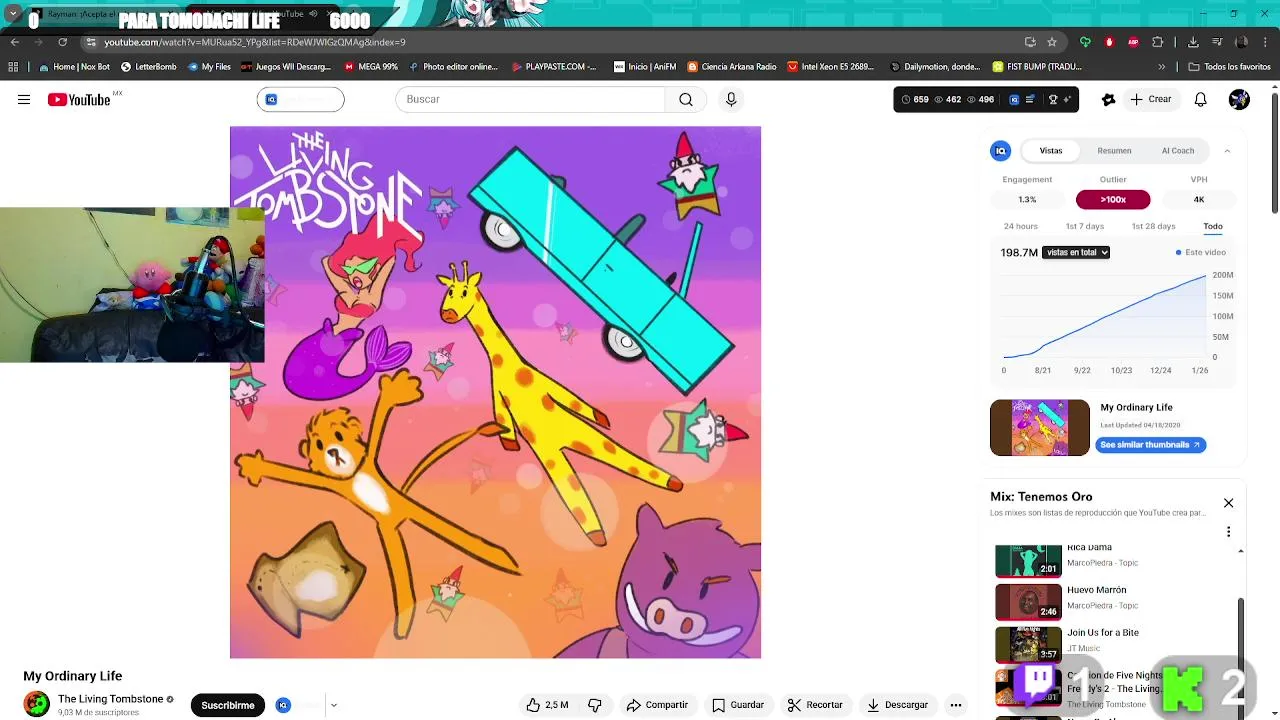Screen dimensions: 1280x720
Task: Open the LetterBomb bookmark
Action: coord(149,67)
